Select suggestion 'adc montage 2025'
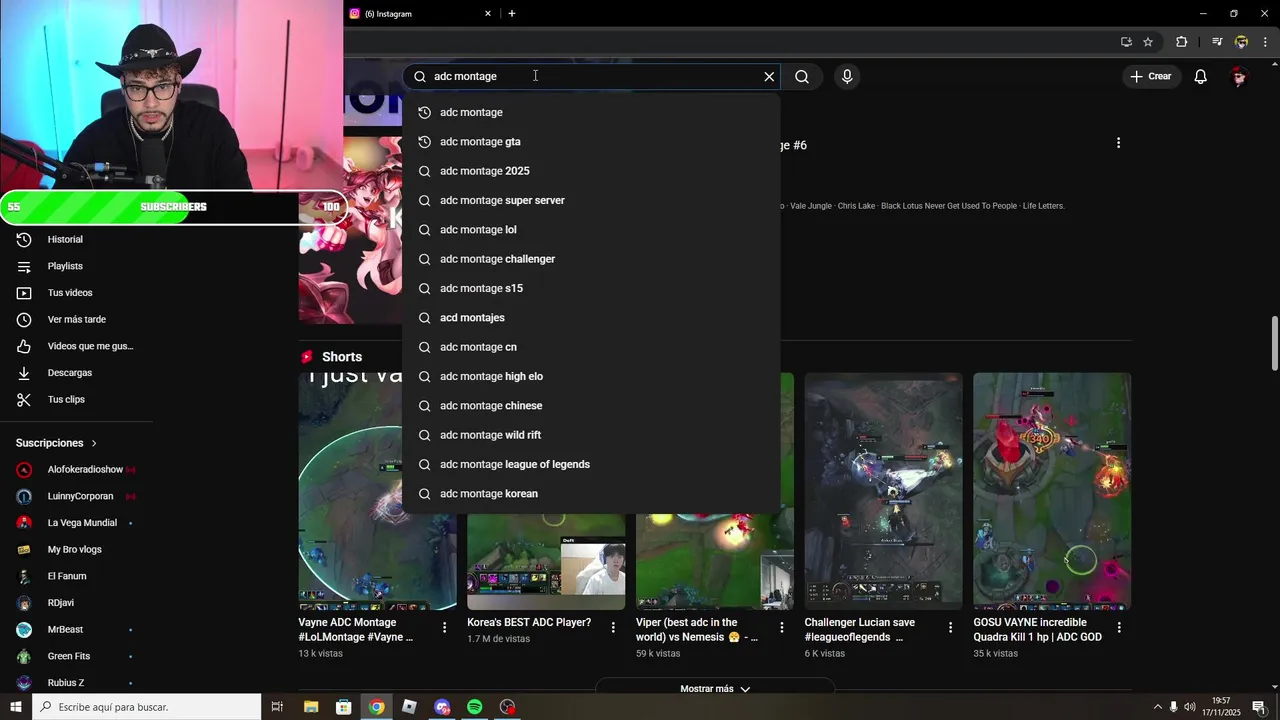This screenshot has width=1280, height=720. [591, 171]
